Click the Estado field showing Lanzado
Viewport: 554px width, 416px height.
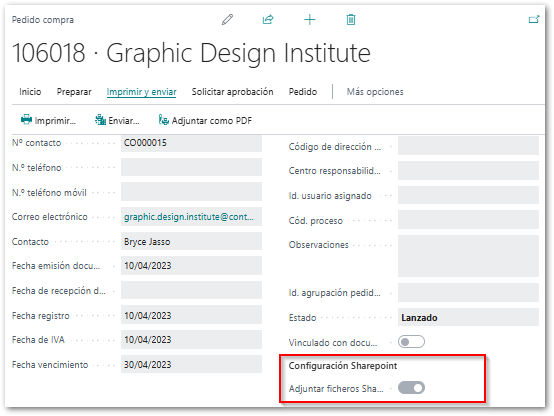click(x=468, y=317)
